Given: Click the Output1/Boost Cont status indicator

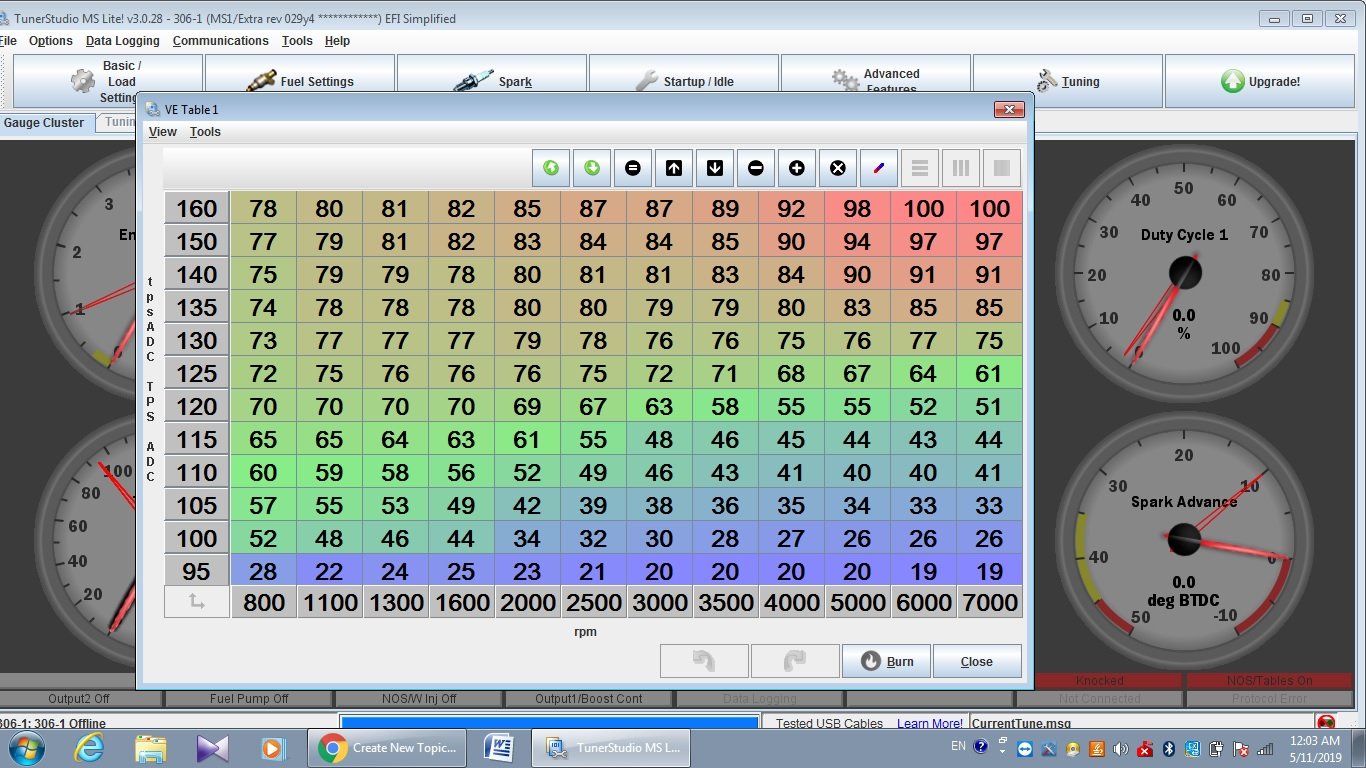Looking at the screenshot, I should pyautogui.click(x=589, y=699).
